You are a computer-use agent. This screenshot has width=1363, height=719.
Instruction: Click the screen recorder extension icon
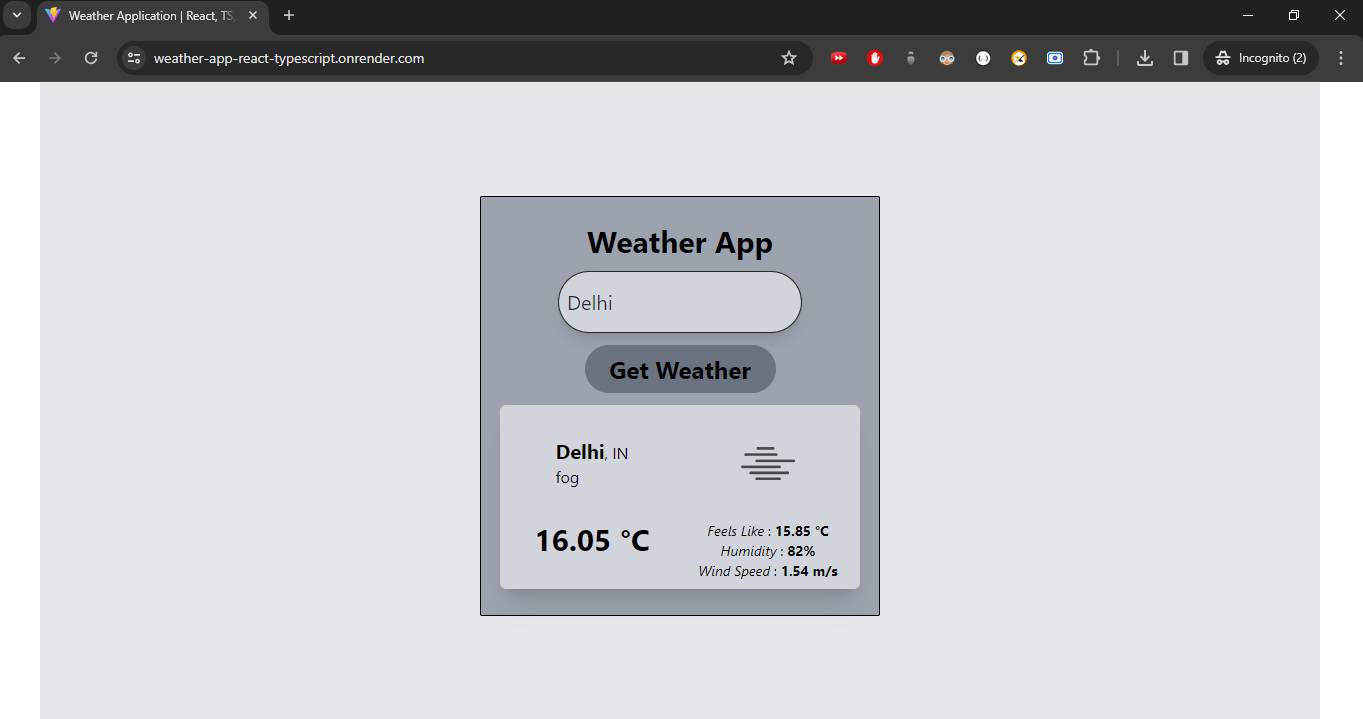point(1055,58)
